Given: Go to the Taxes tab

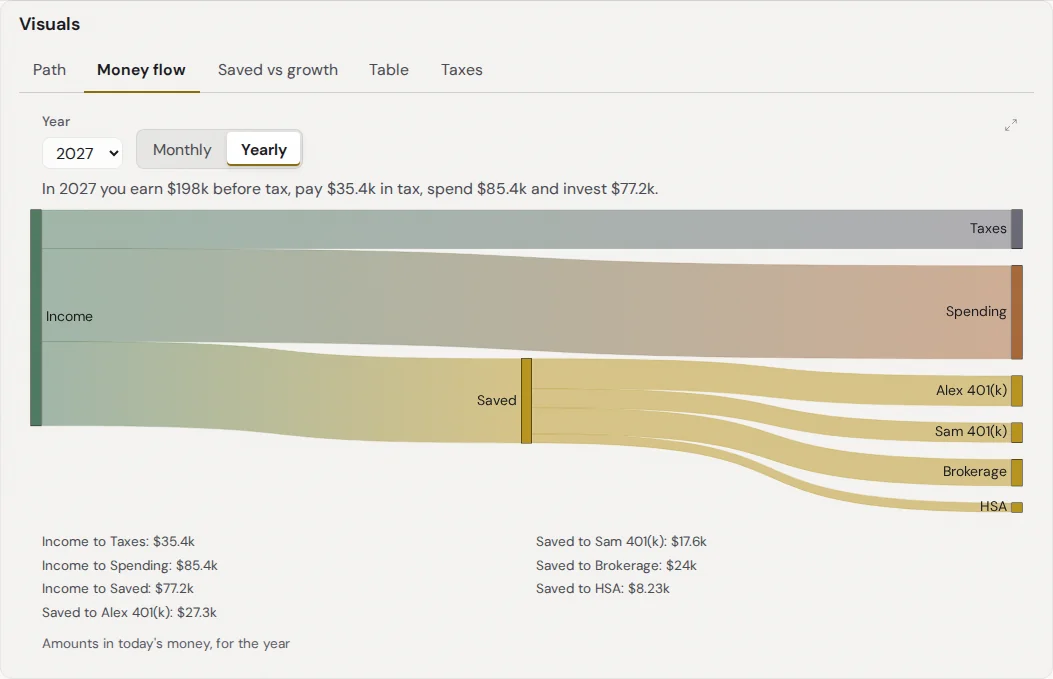Looking at the screenshot, I should (461, 70).
